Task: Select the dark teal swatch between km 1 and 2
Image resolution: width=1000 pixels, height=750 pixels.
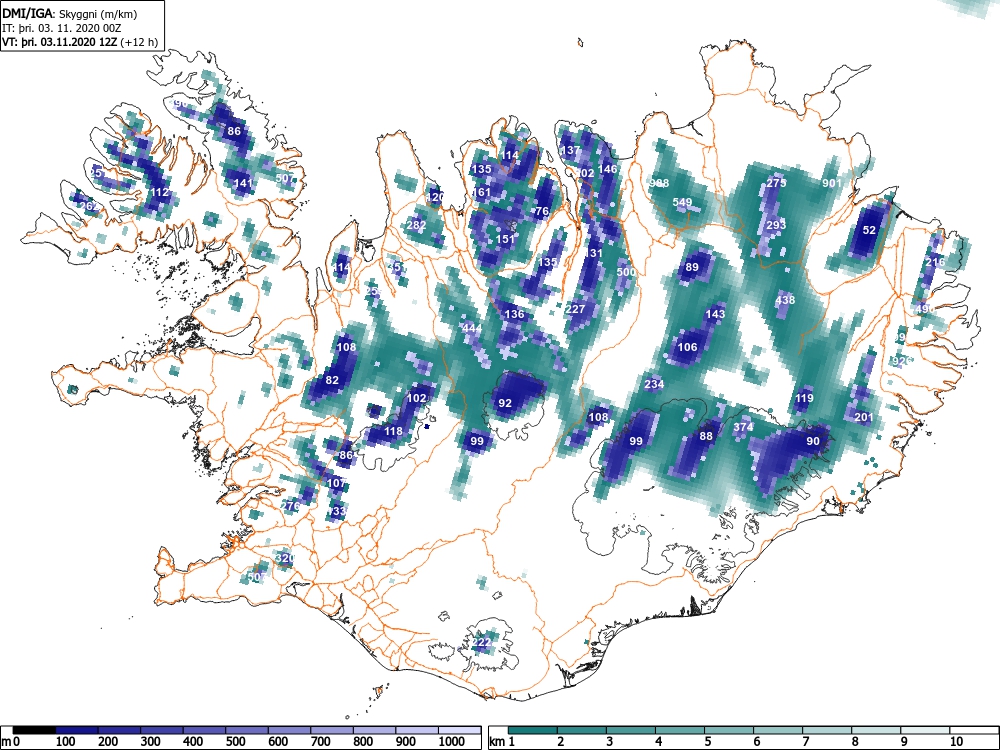Action: pyautogui.click(x=533, y=730)
